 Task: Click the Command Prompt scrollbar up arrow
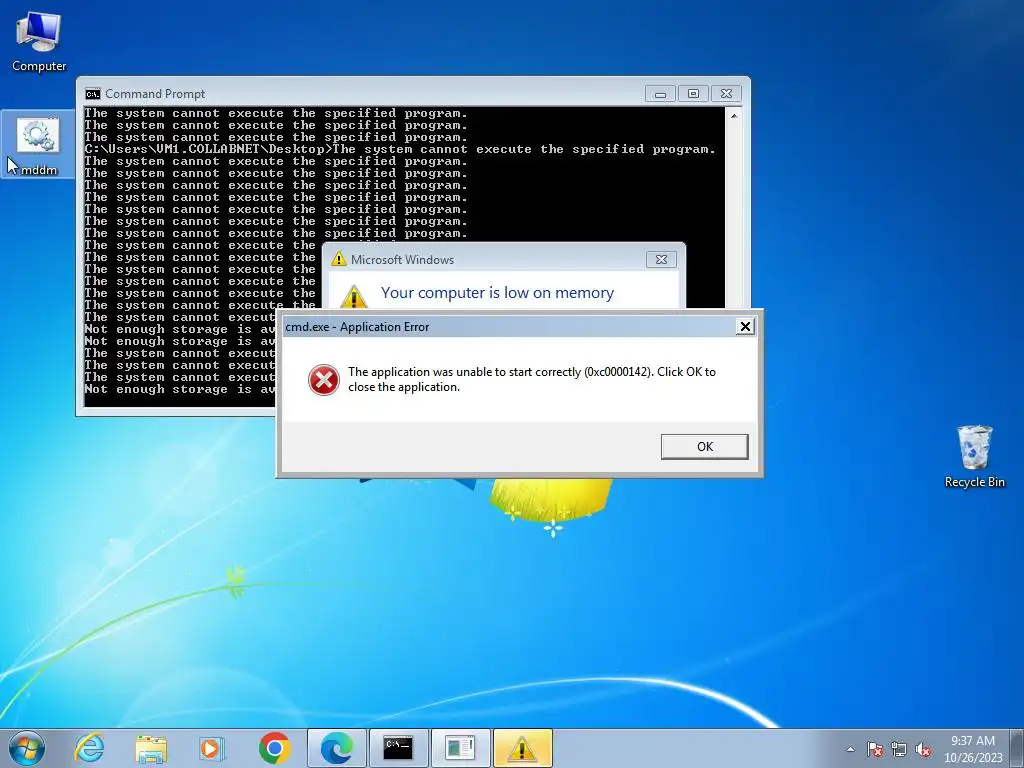coord(733,116)
